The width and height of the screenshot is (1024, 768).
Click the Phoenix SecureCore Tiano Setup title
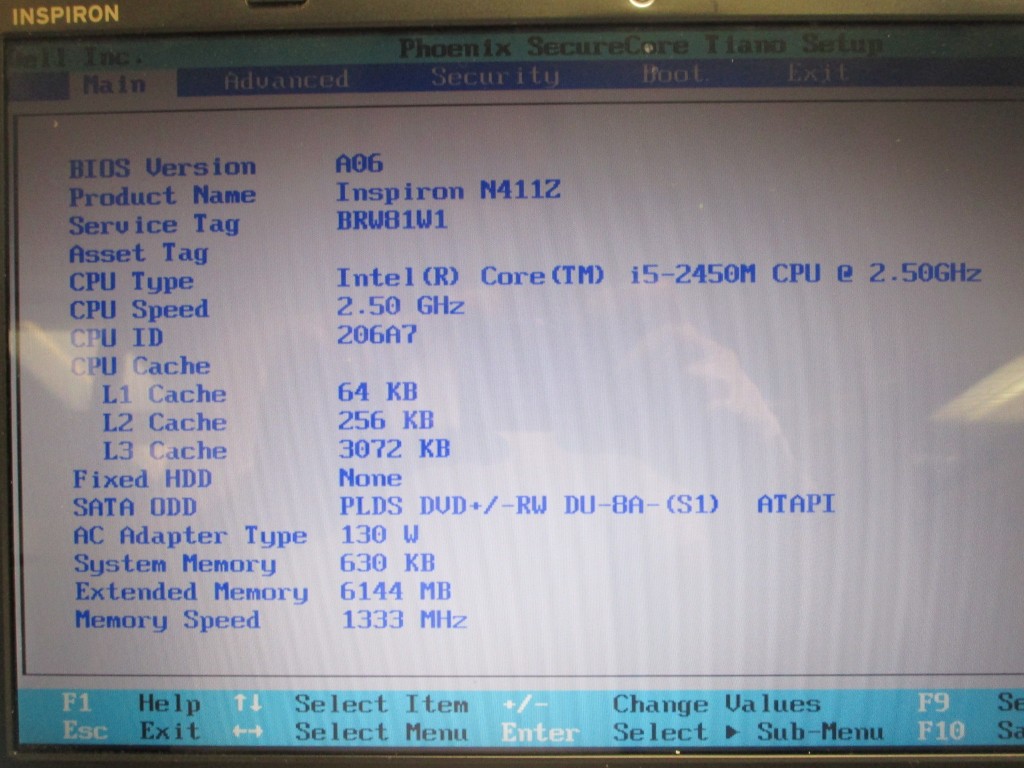(x=640, y=46)
